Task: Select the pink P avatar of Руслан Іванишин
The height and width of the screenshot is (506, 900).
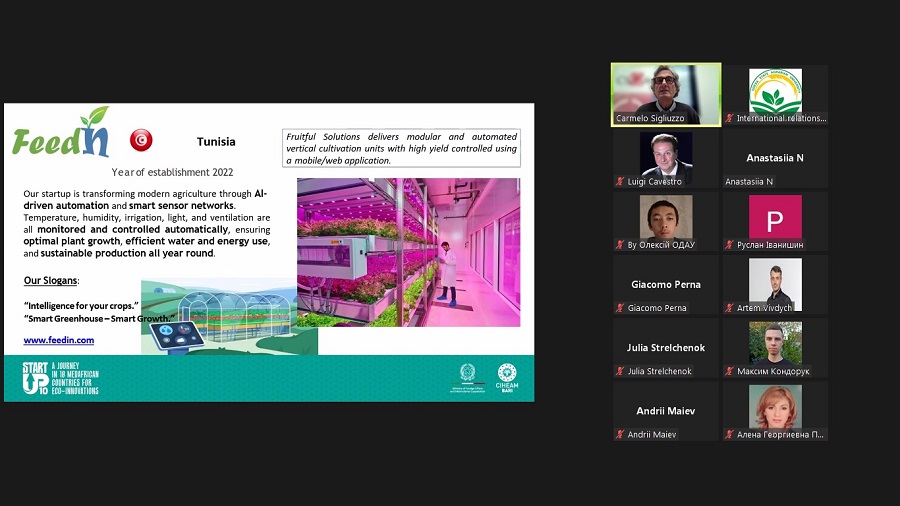Action: [775, 217]
